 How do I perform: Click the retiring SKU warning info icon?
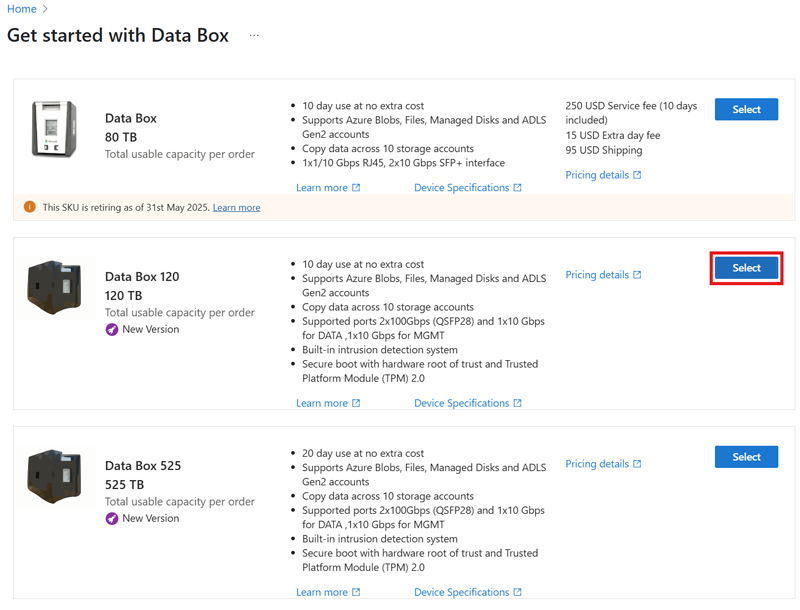(29, 207)
